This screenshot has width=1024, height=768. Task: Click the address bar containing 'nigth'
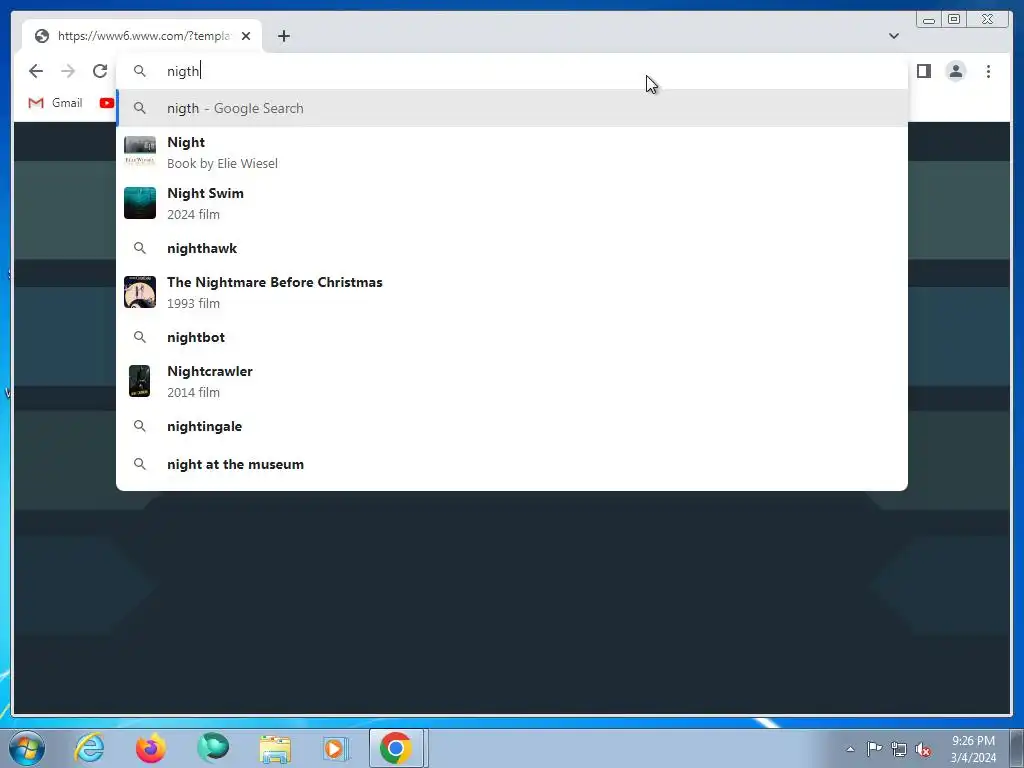[x=511, y=71]
